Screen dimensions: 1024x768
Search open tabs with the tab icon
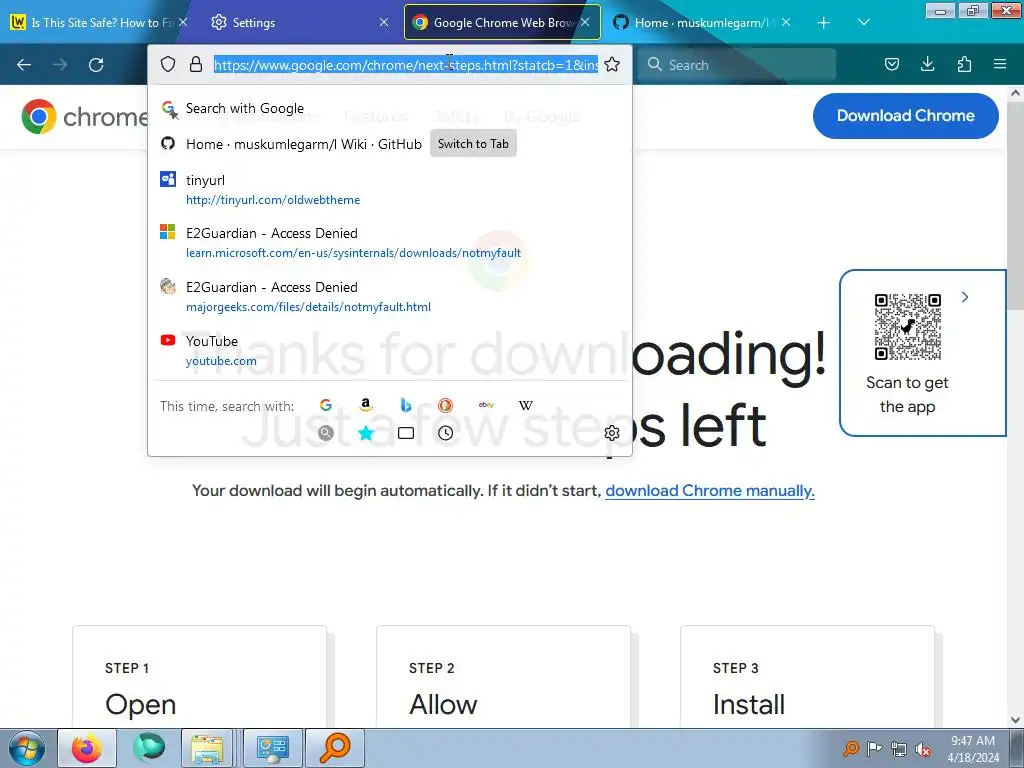pyautogui.click(x=406, y=432)
